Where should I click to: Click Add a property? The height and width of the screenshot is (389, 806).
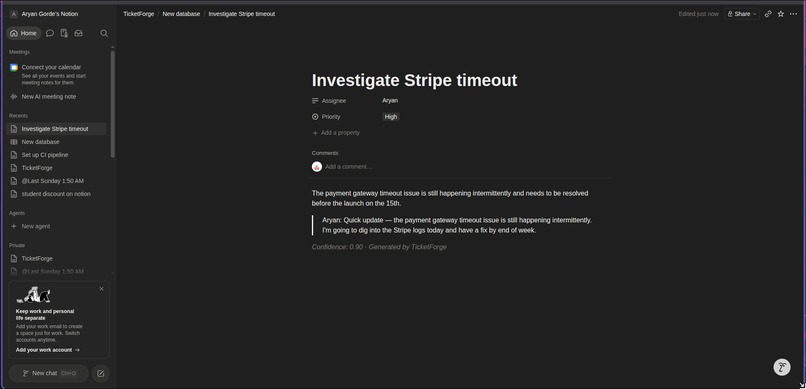(x=336, y=133)
